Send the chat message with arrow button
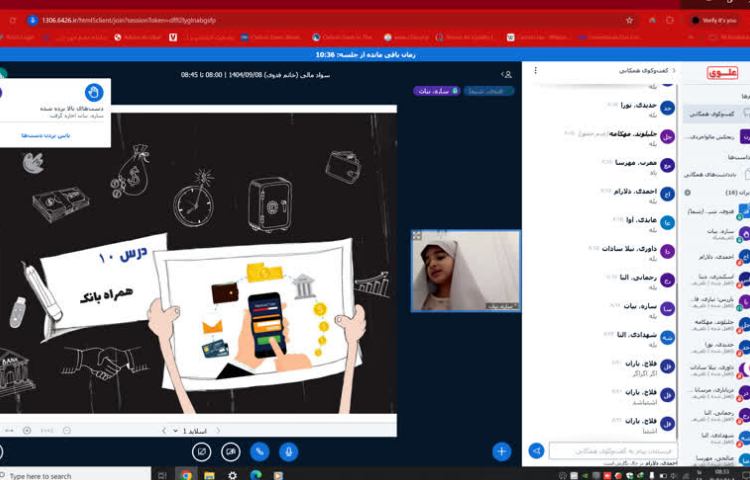This screenshot has height=480, width=750. coord(536,451)
